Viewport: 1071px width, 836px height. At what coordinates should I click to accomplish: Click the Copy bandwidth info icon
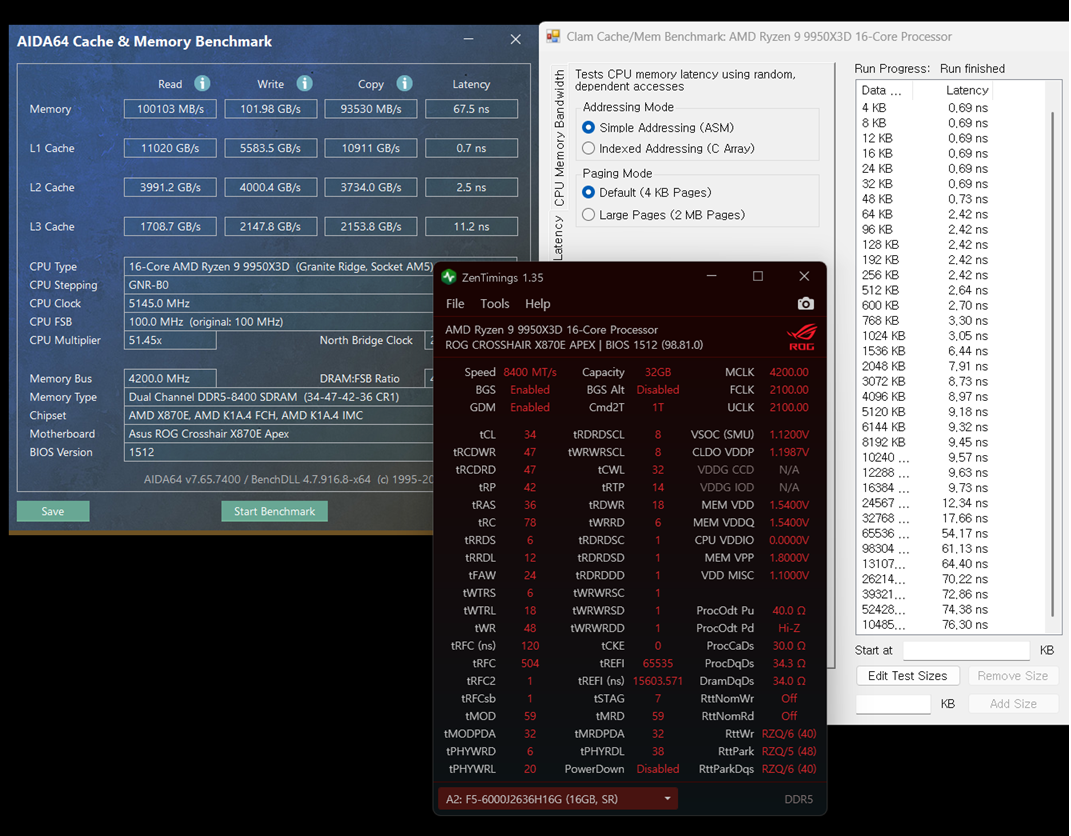click(404, 84)
